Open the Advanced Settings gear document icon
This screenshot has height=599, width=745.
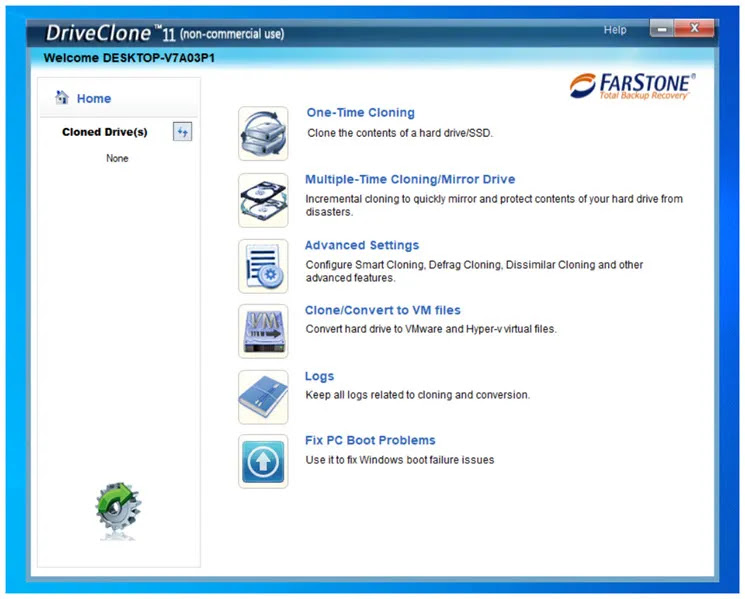pos(263,266)
